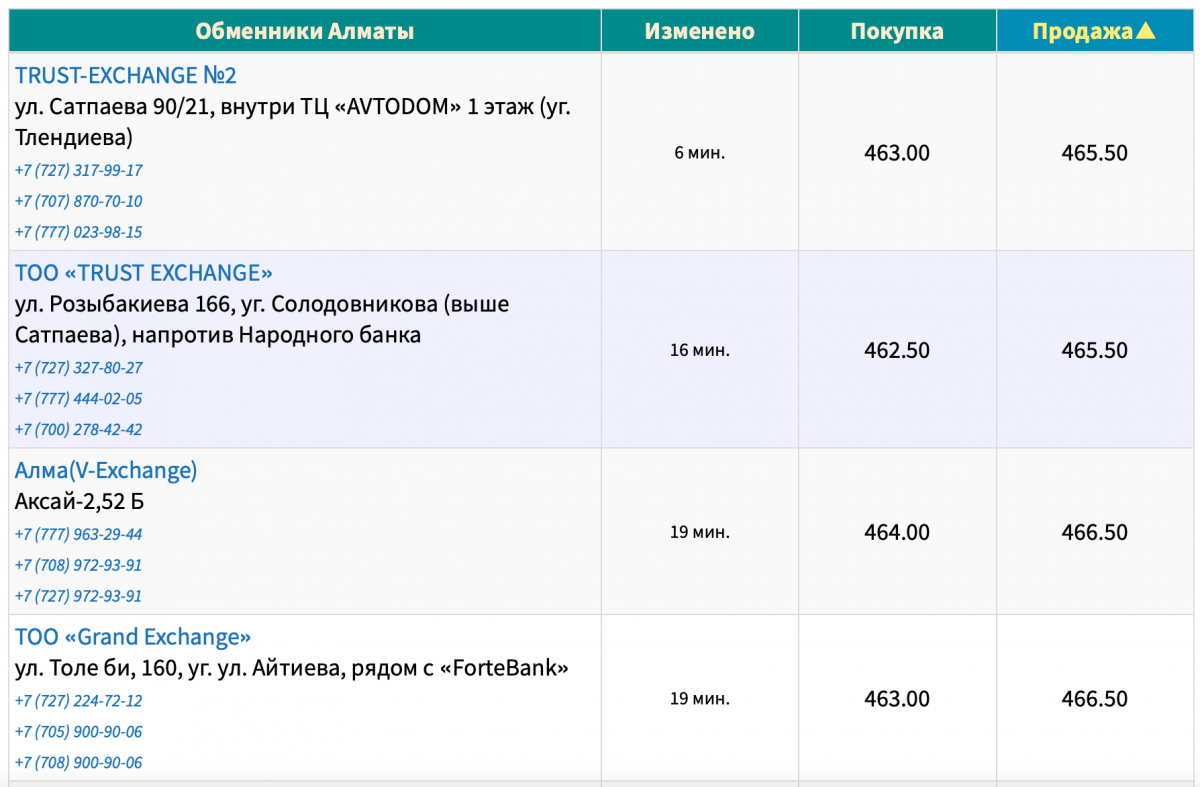Call phone +7 (708) 972-93-91

pos(79,565)
